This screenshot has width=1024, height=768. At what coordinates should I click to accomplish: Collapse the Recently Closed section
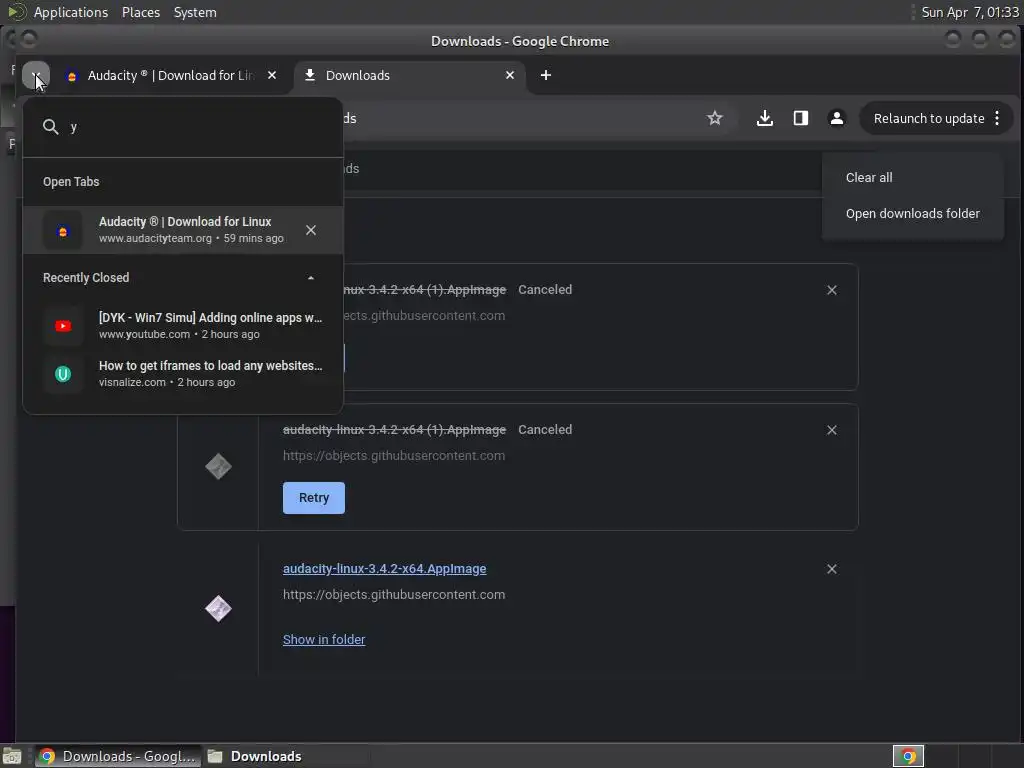tap(311, 278)
